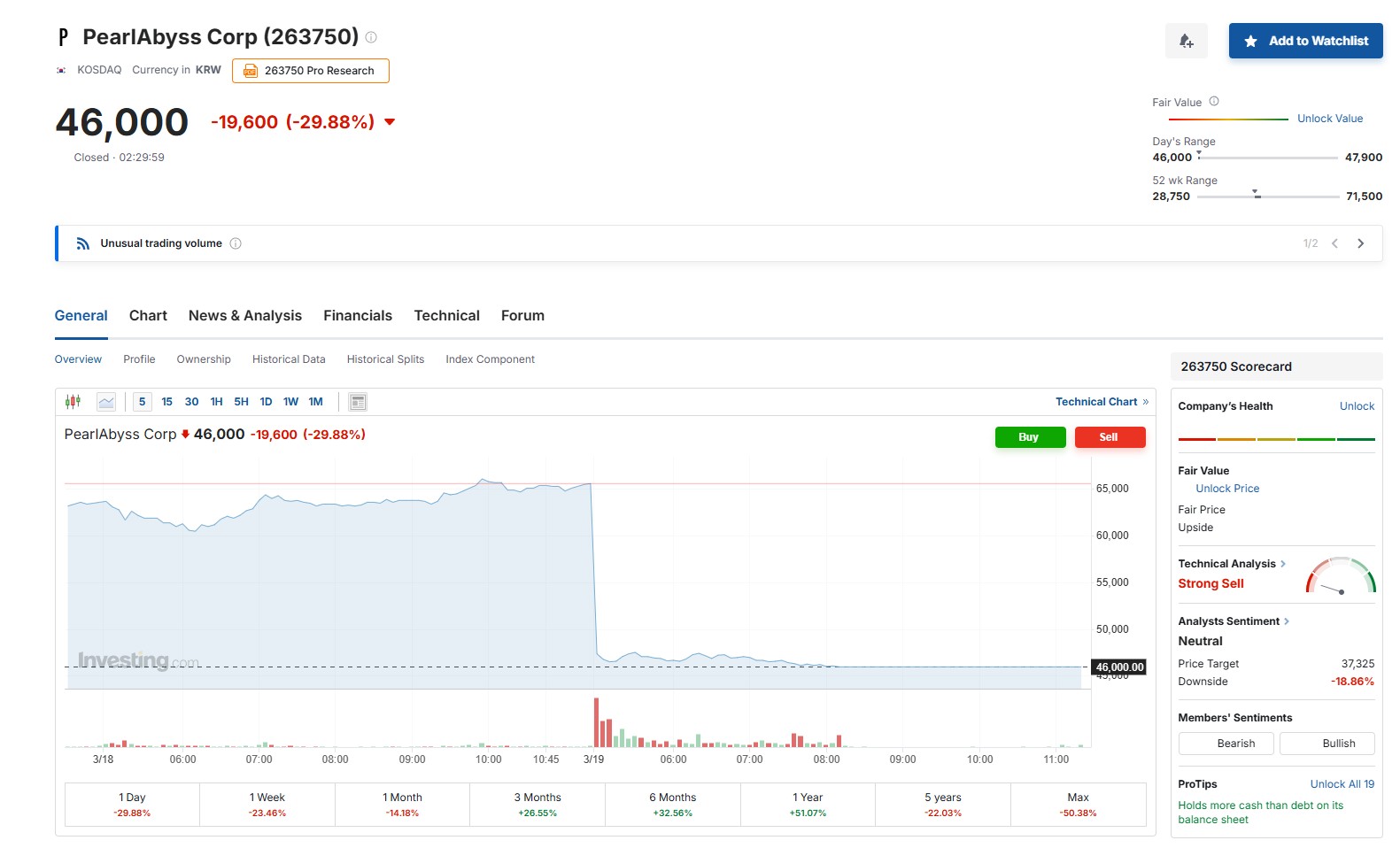Click the info icon beside PearlAbyss Corp title
Image resolution: width=1400 pixels, height=848 pixels.
tap(371, 37)
